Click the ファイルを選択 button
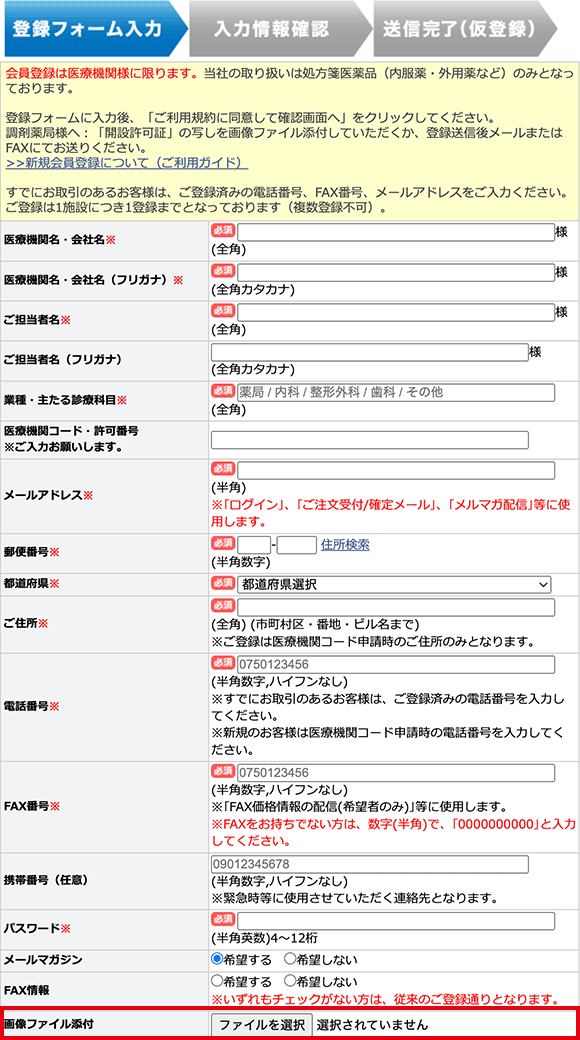 pos(261,1024)
